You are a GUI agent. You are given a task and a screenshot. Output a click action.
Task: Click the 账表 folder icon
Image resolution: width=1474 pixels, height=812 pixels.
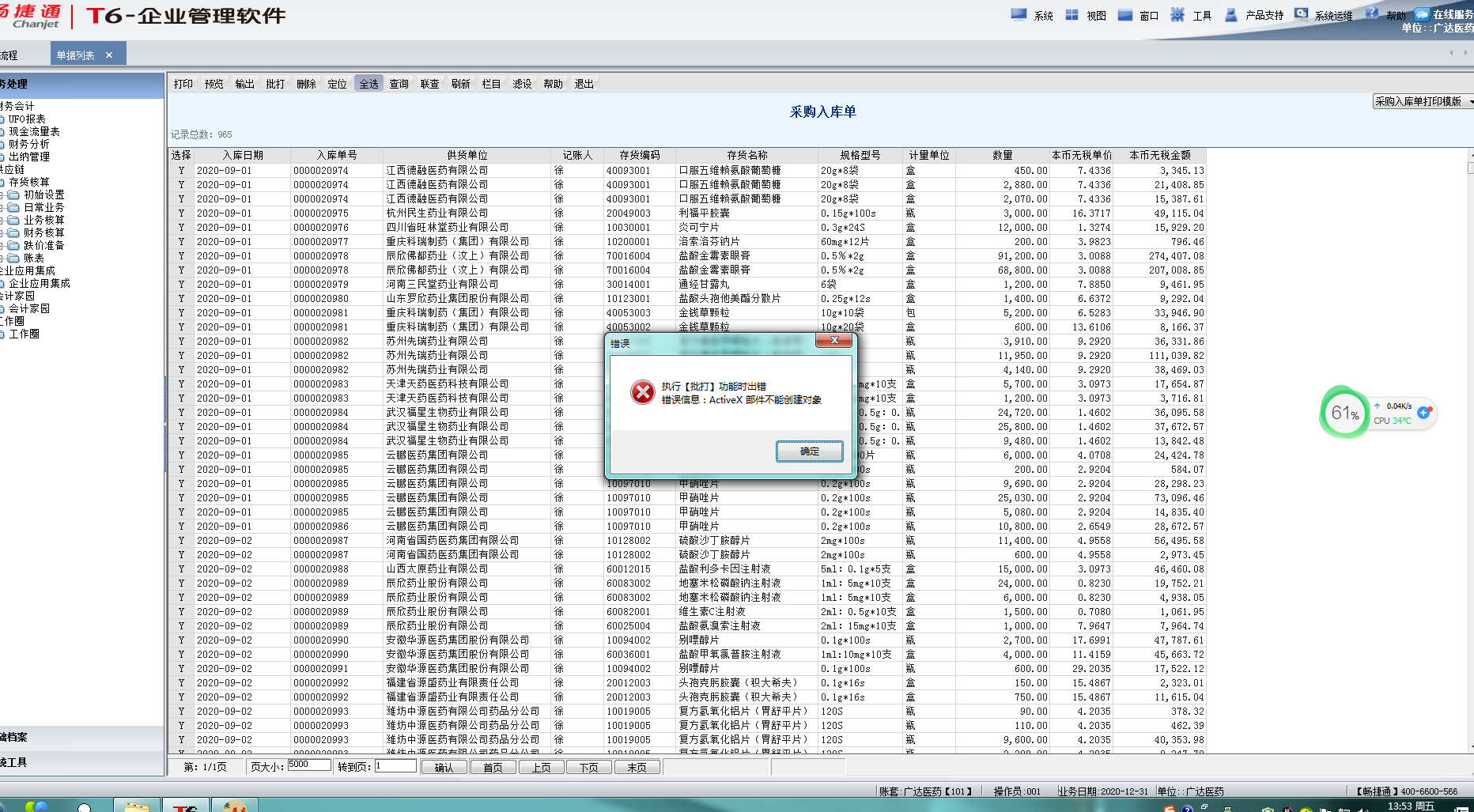[x=13, y=258]
